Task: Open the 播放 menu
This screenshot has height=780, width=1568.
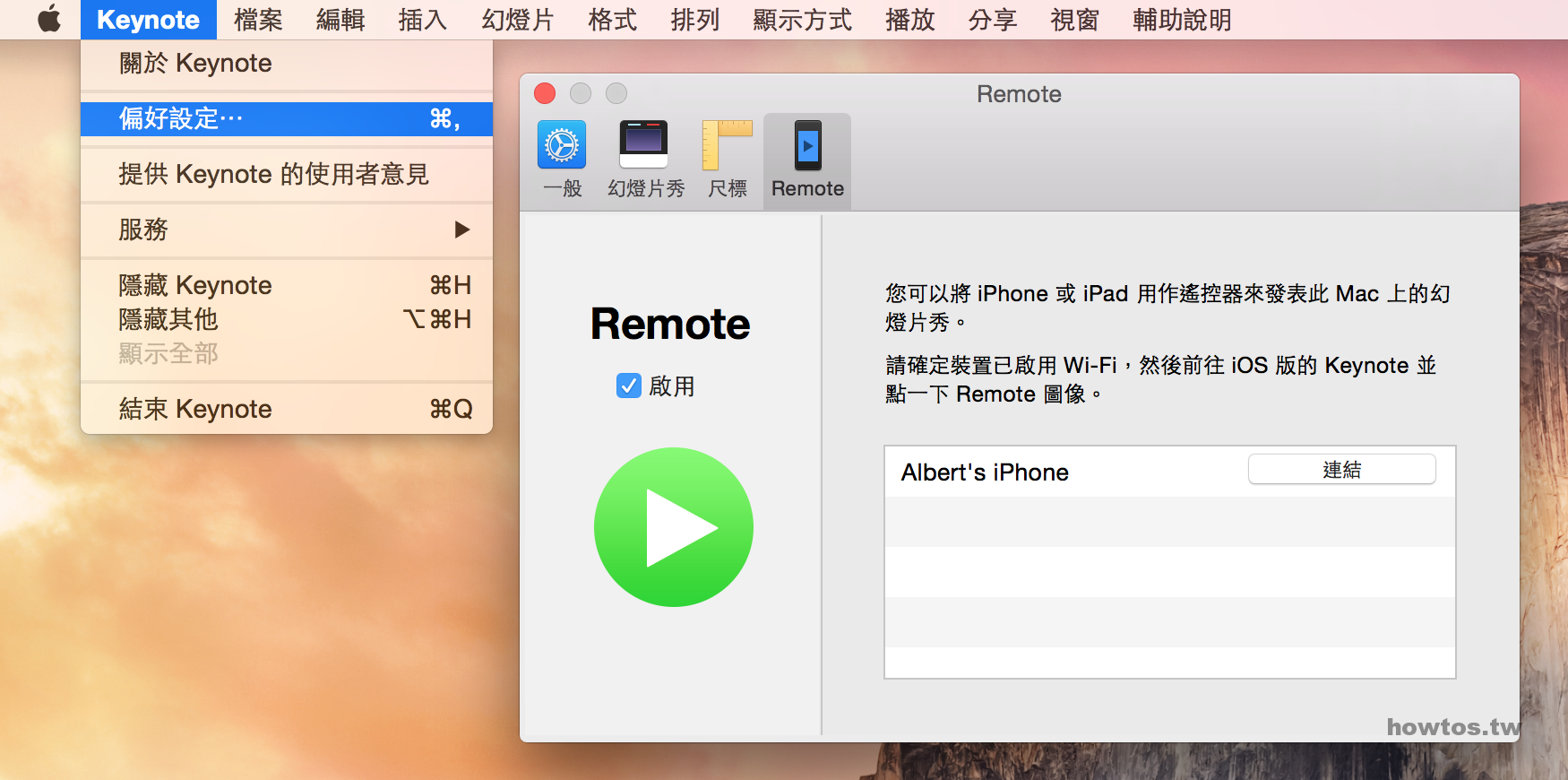Action: 910,20
